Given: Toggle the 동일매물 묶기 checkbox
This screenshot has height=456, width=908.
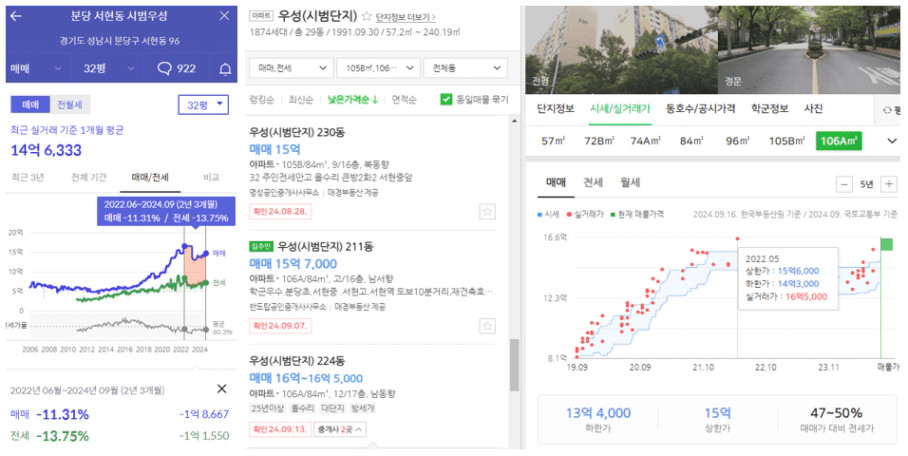Looking at the screenshot, I should coord(446,99).
